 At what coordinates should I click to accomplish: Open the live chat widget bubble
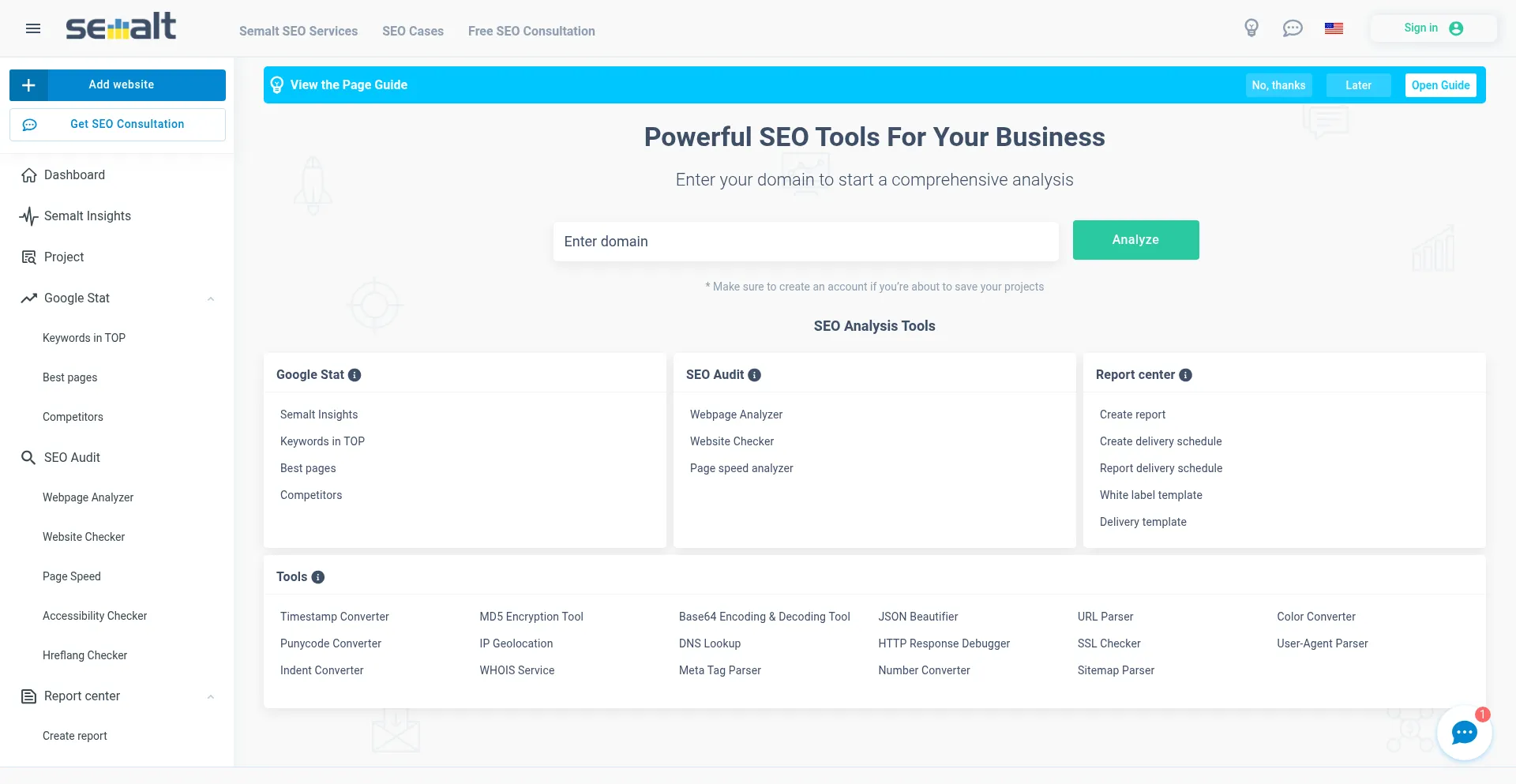point(1465,733)
